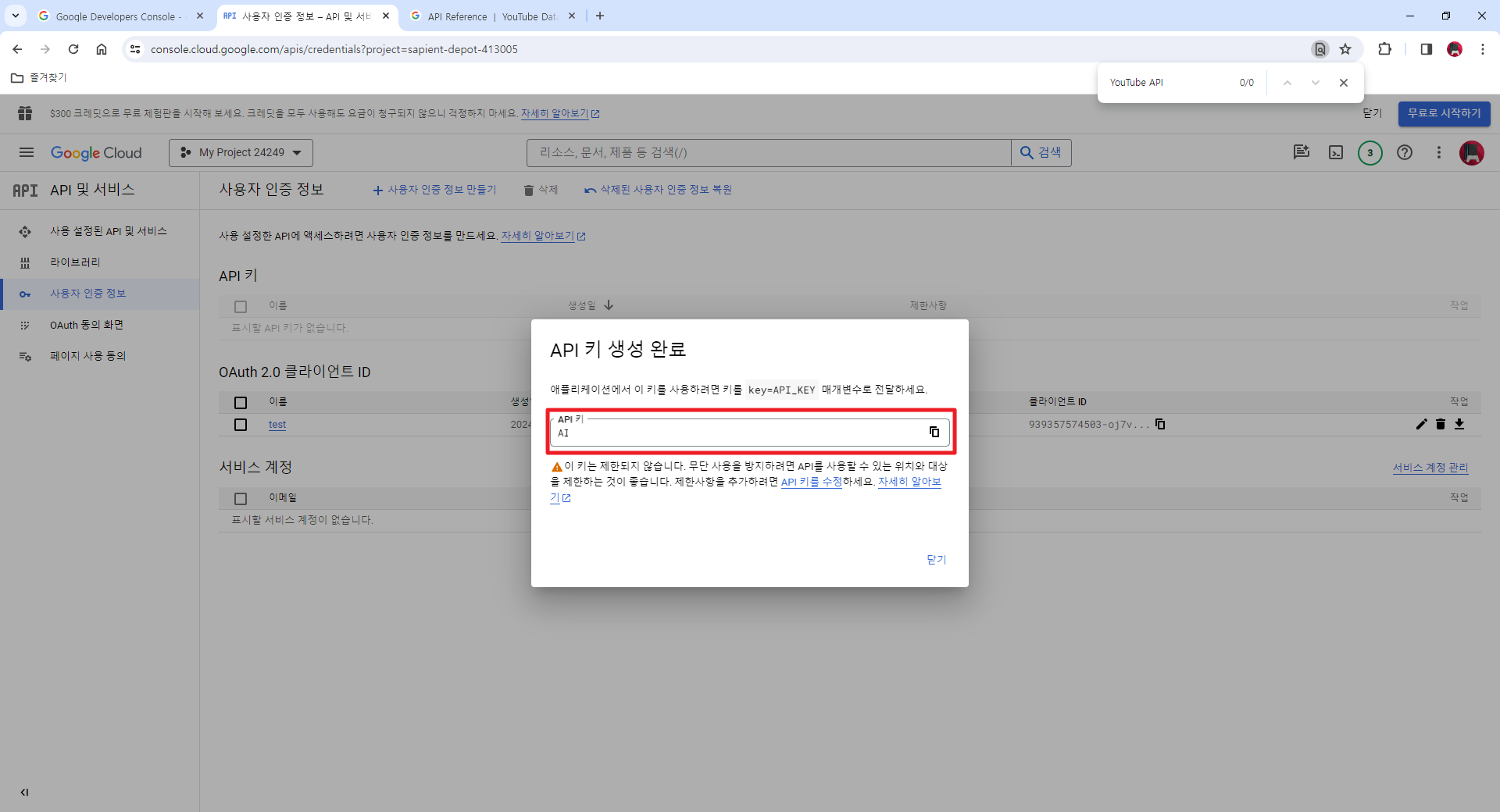Select 사용자 인증 정보 key icon in sidebar
The width and height of the screenshot is (1500, 812).
click(x=25, y=294)
